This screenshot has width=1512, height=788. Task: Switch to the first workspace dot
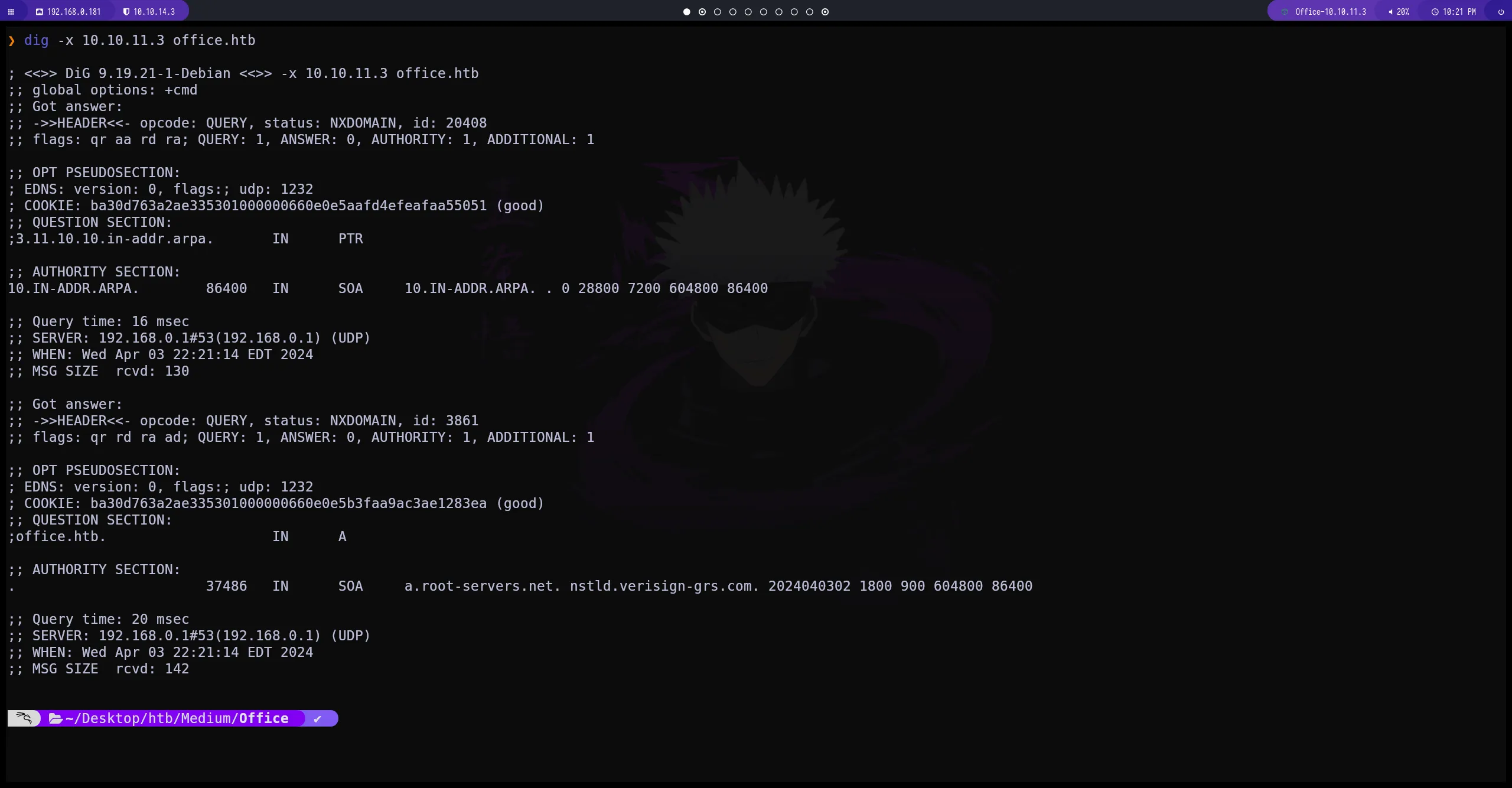point(686,12)
